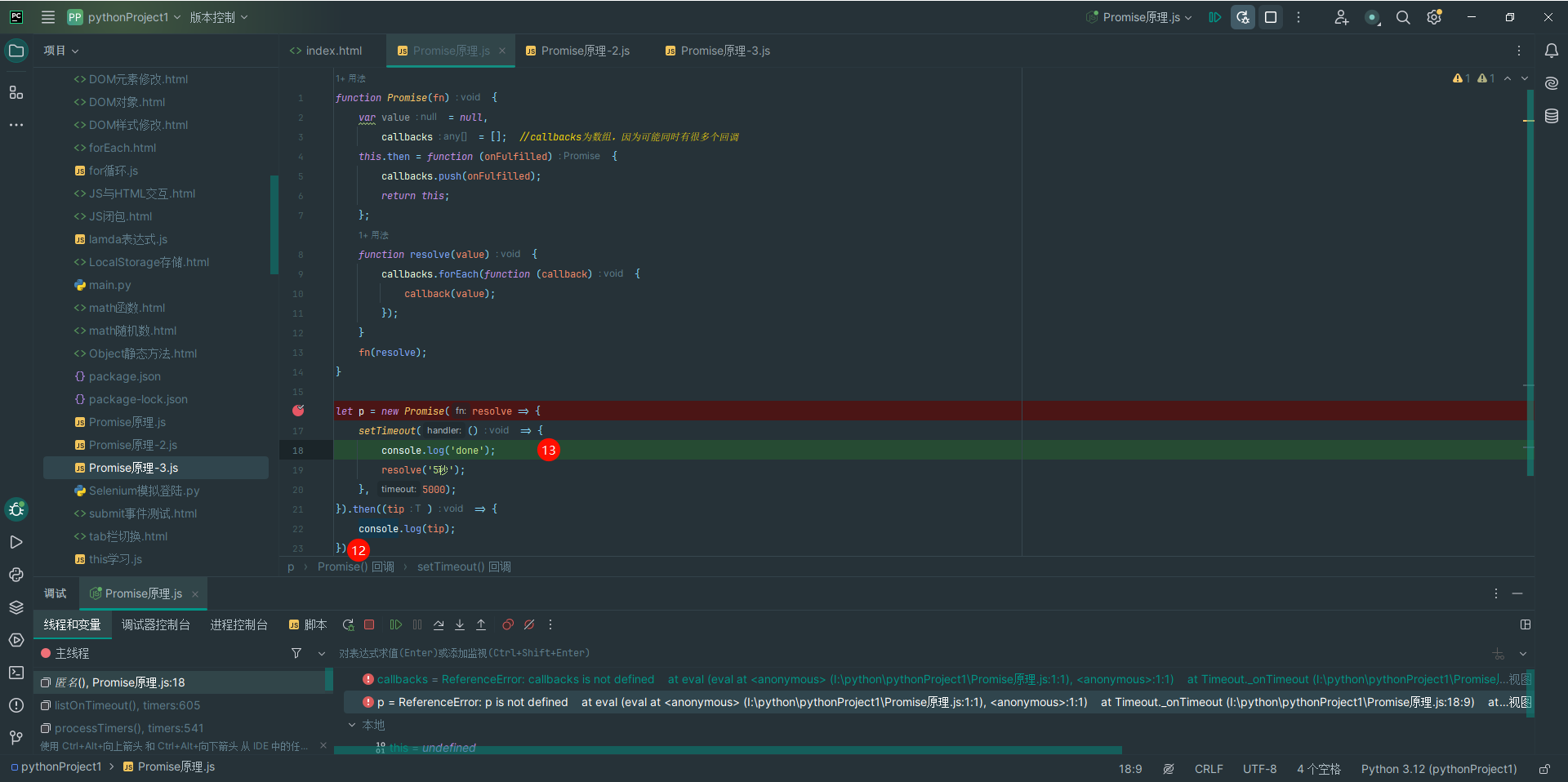The width and height of the screenshot is (1568, 782).
Task: Open the Run tool window from sidebar
Action: click(x=16, y=542)
